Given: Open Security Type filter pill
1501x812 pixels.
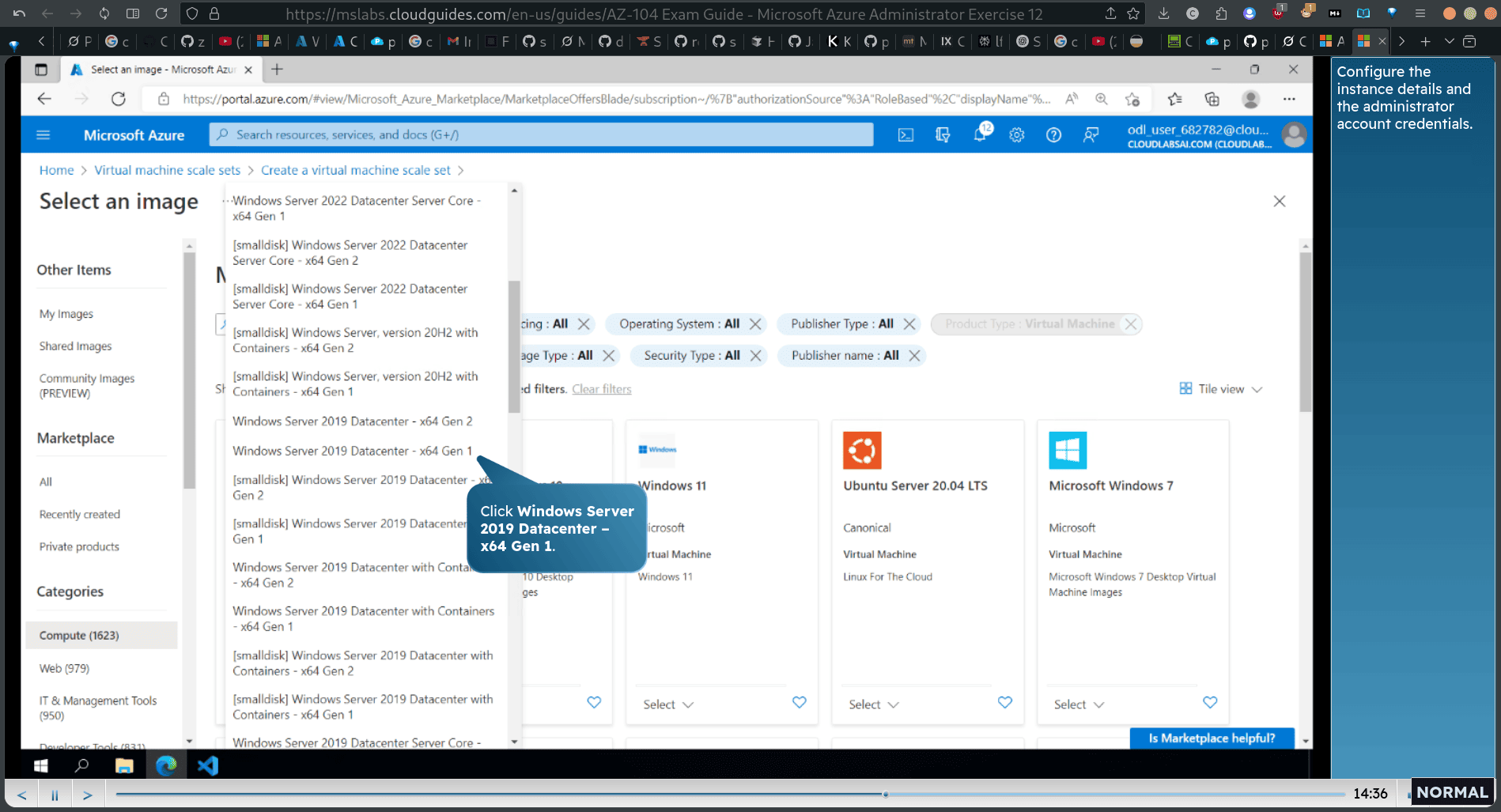Looking at the screenshot, I should (692, 356).
